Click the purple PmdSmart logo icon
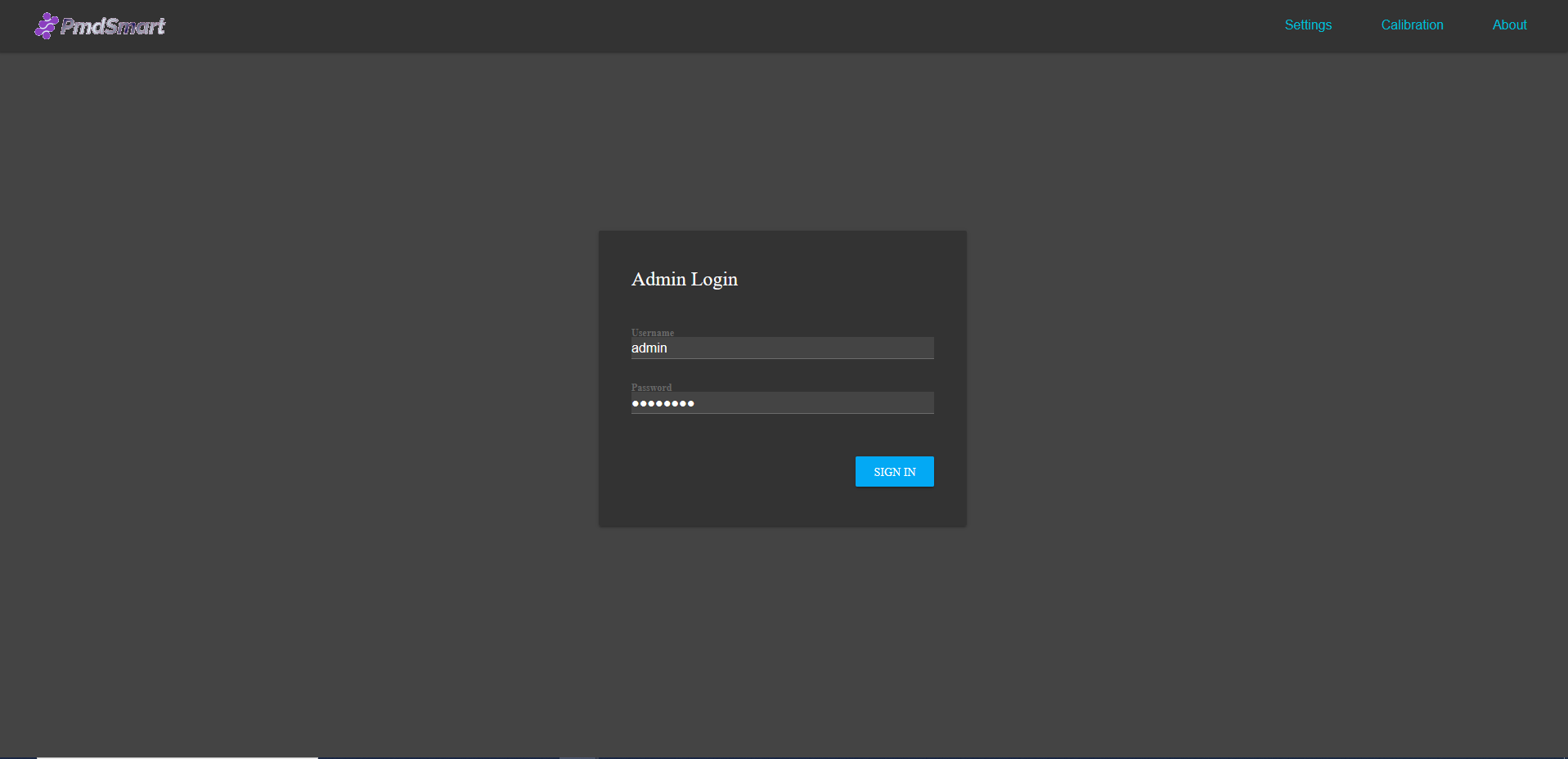 click(x=46, y=26)
